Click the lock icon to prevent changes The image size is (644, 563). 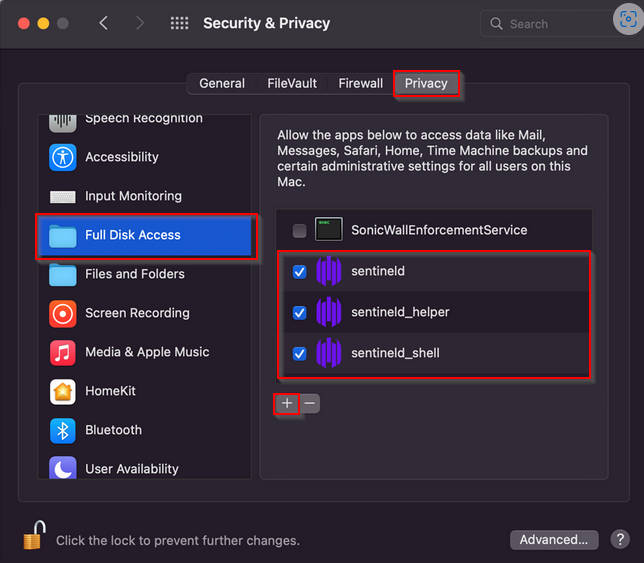coord(34,535)
